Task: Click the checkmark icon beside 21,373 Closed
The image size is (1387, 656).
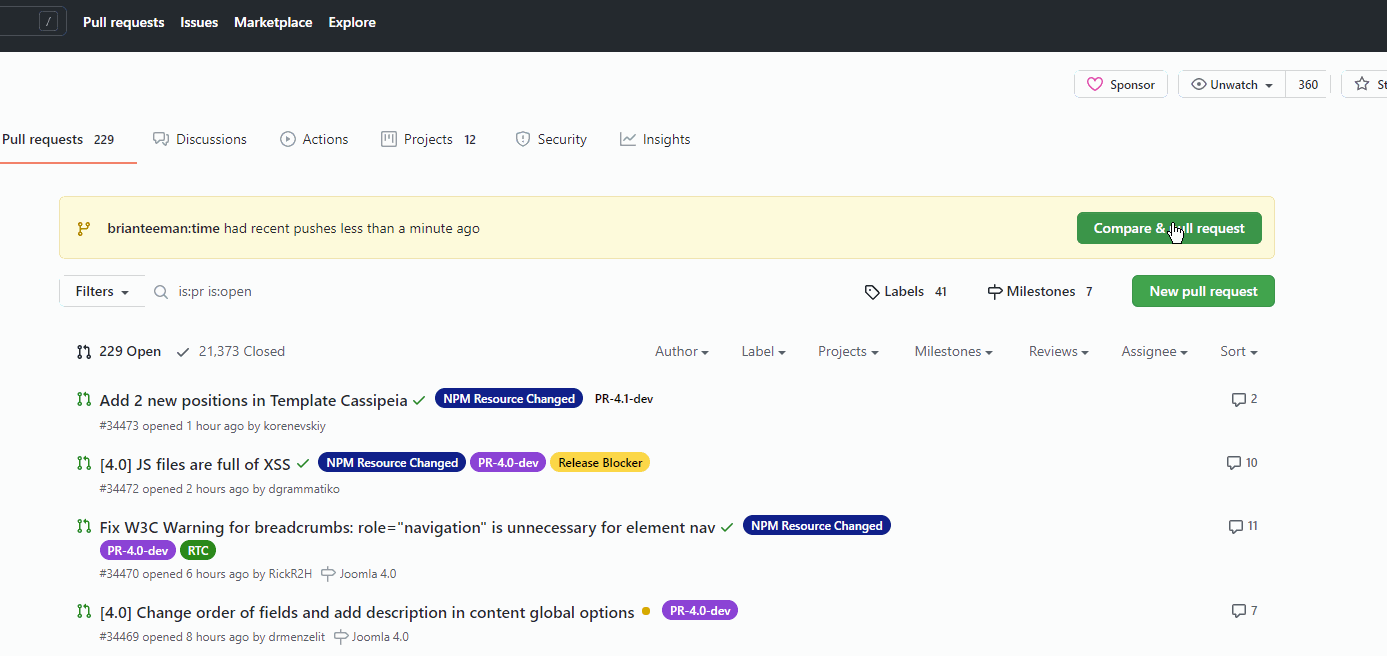Action: point(183,352)
